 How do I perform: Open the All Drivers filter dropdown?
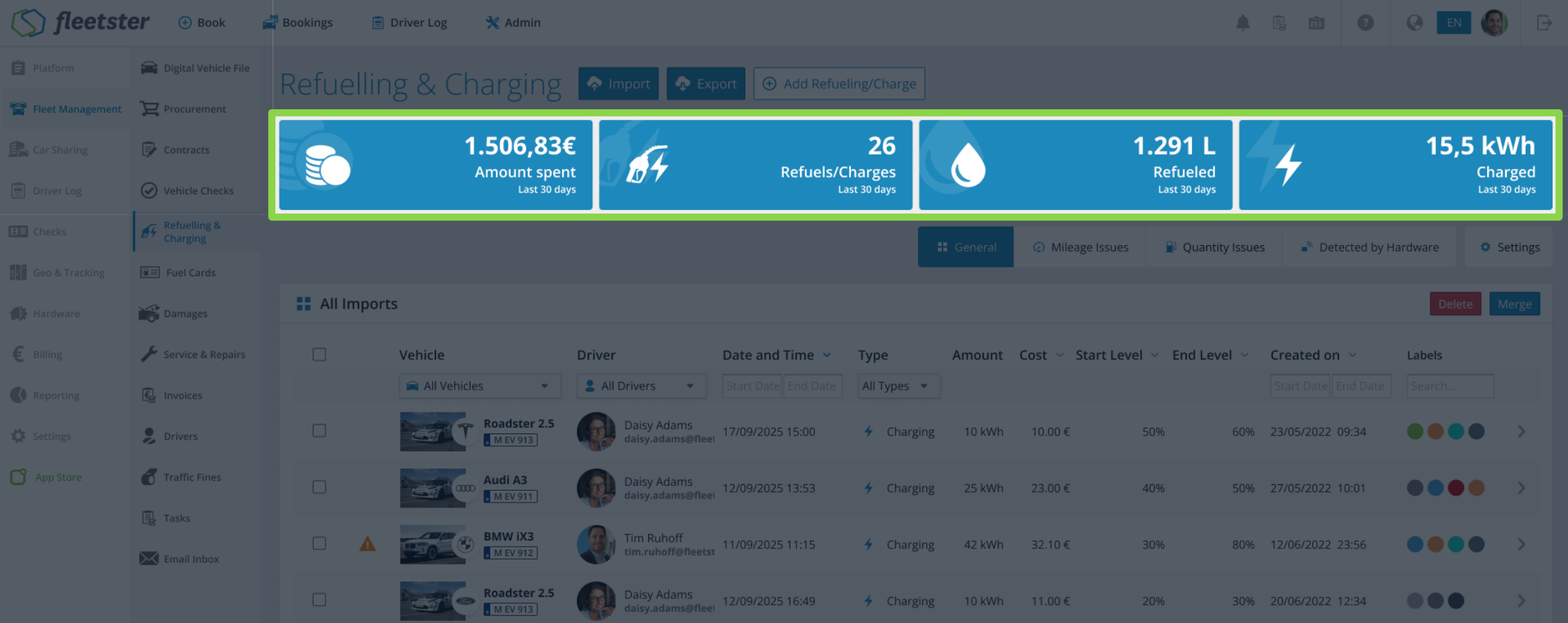click(x=641, y=386)
